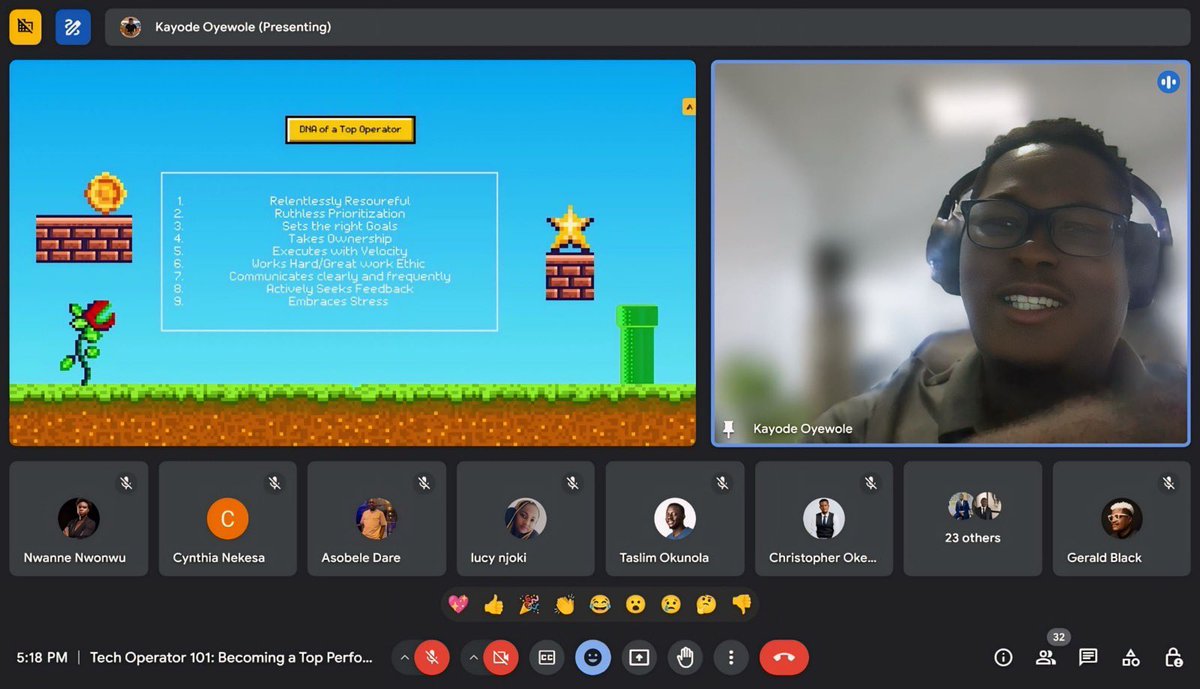Open the 23 others tile
This screenshot has width=1200, height=689.
972,518
